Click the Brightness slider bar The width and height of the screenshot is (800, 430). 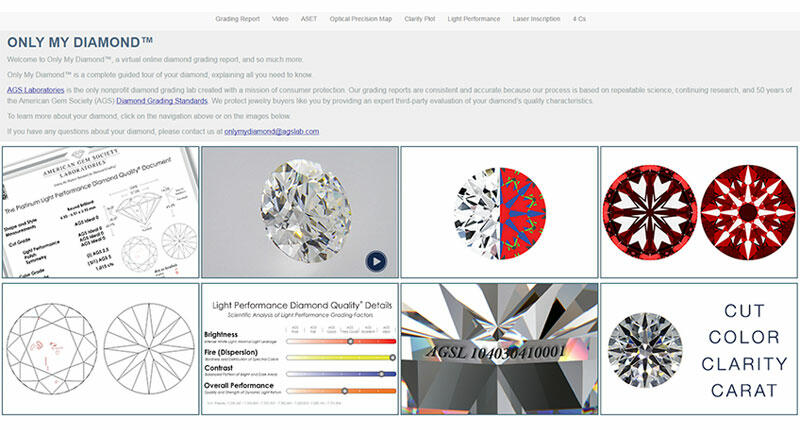pos(342,340)
